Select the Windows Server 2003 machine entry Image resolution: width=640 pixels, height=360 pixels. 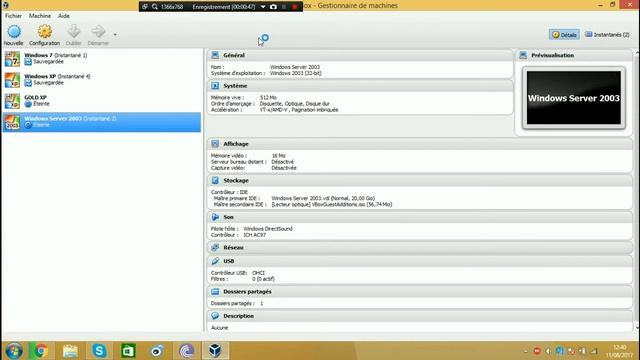(102, 122)
